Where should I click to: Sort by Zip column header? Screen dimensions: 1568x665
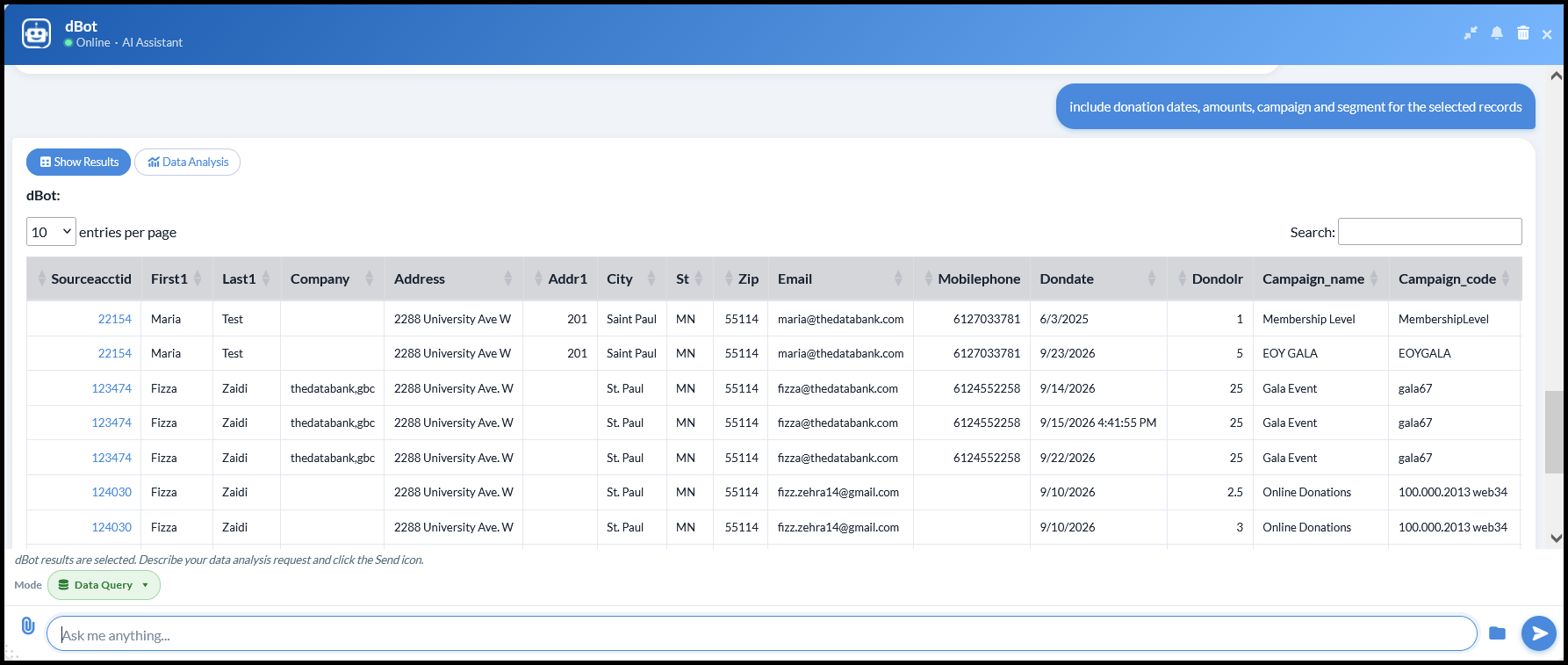[x=741, y=278]
